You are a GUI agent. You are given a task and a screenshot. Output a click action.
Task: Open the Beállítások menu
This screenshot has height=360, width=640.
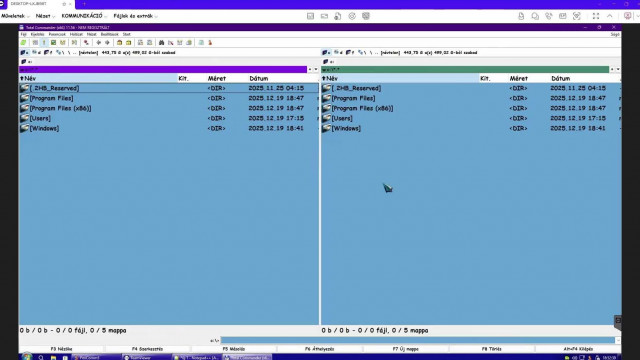[109, 34]
